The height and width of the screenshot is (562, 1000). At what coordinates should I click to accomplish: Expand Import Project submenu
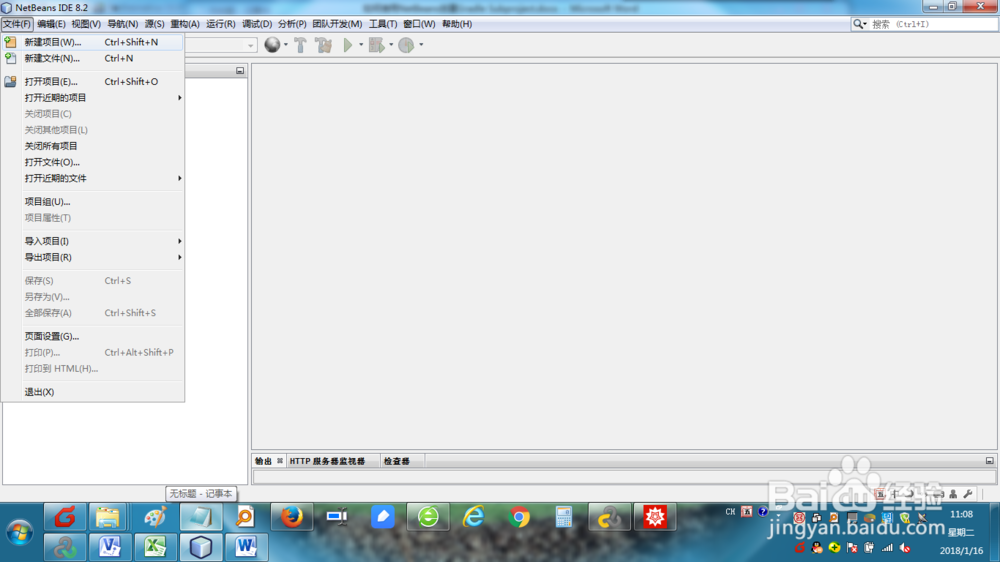point(93,241)
